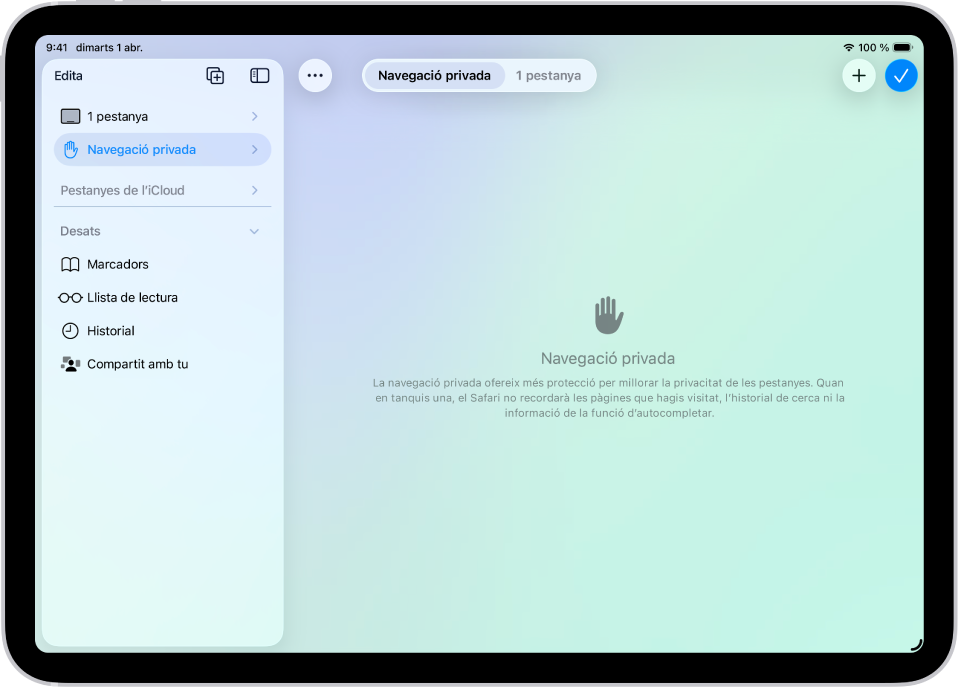Select the Navegació privada toolbar tab
Screen dimensions: 958x689
tap(434, 76)
